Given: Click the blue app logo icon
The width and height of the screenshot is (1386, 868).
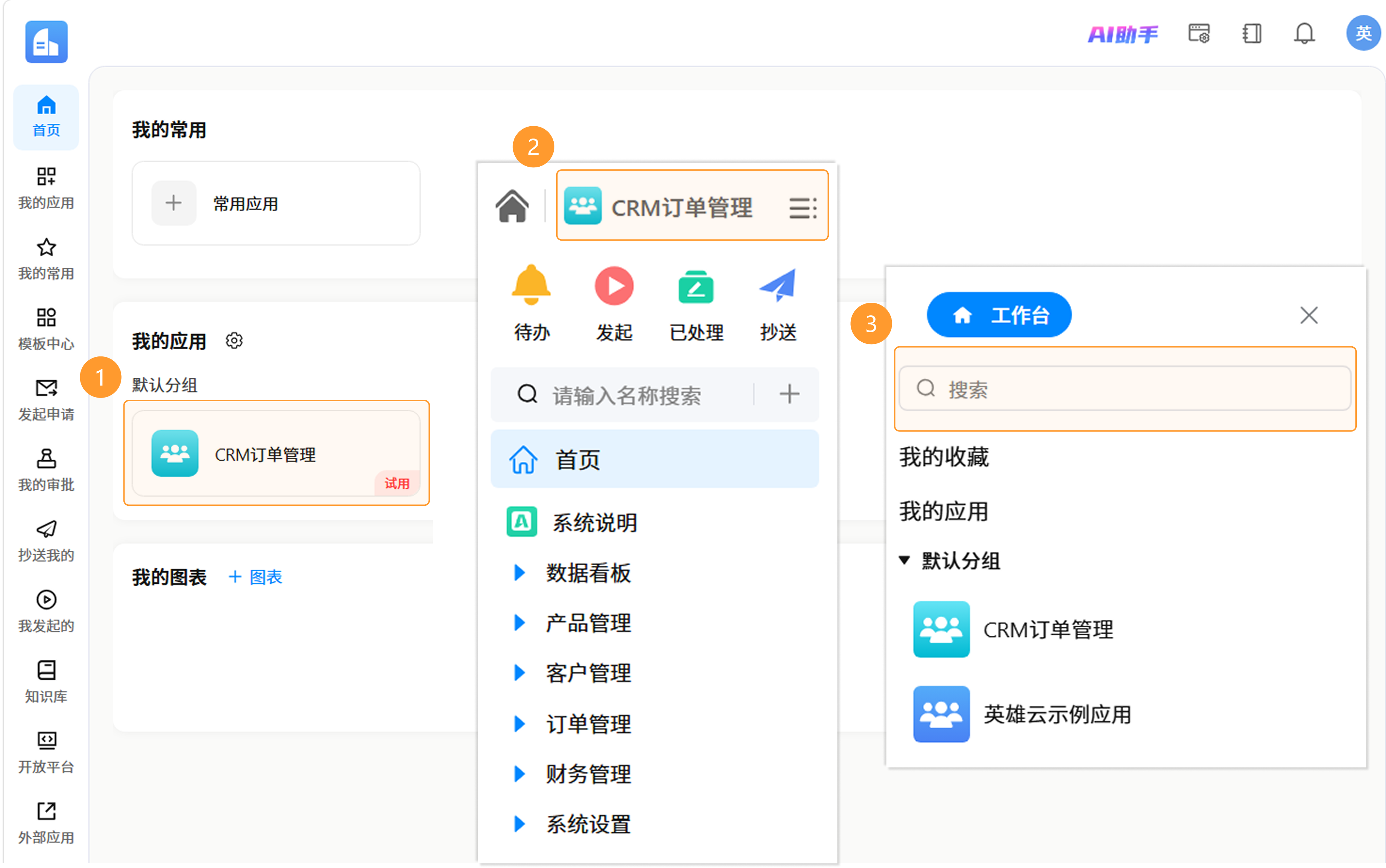Looking at the screenshot, I should point(46,41).
